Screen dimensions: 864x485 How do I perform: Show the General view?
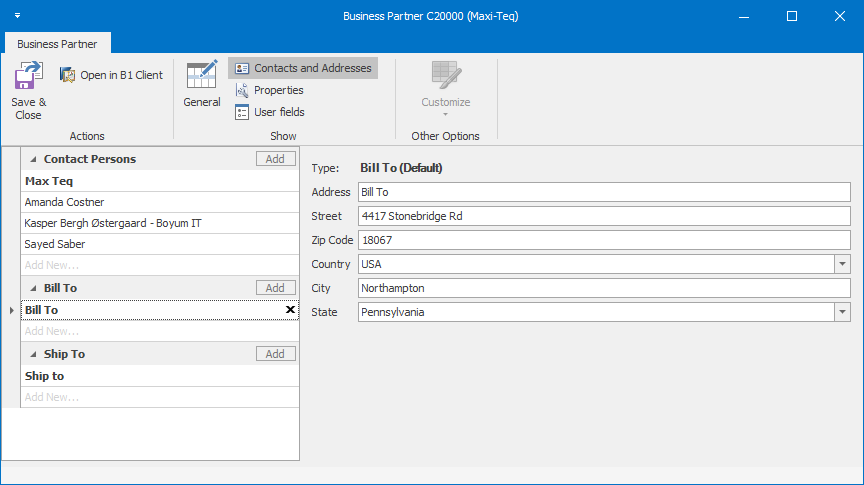(202, 84)
